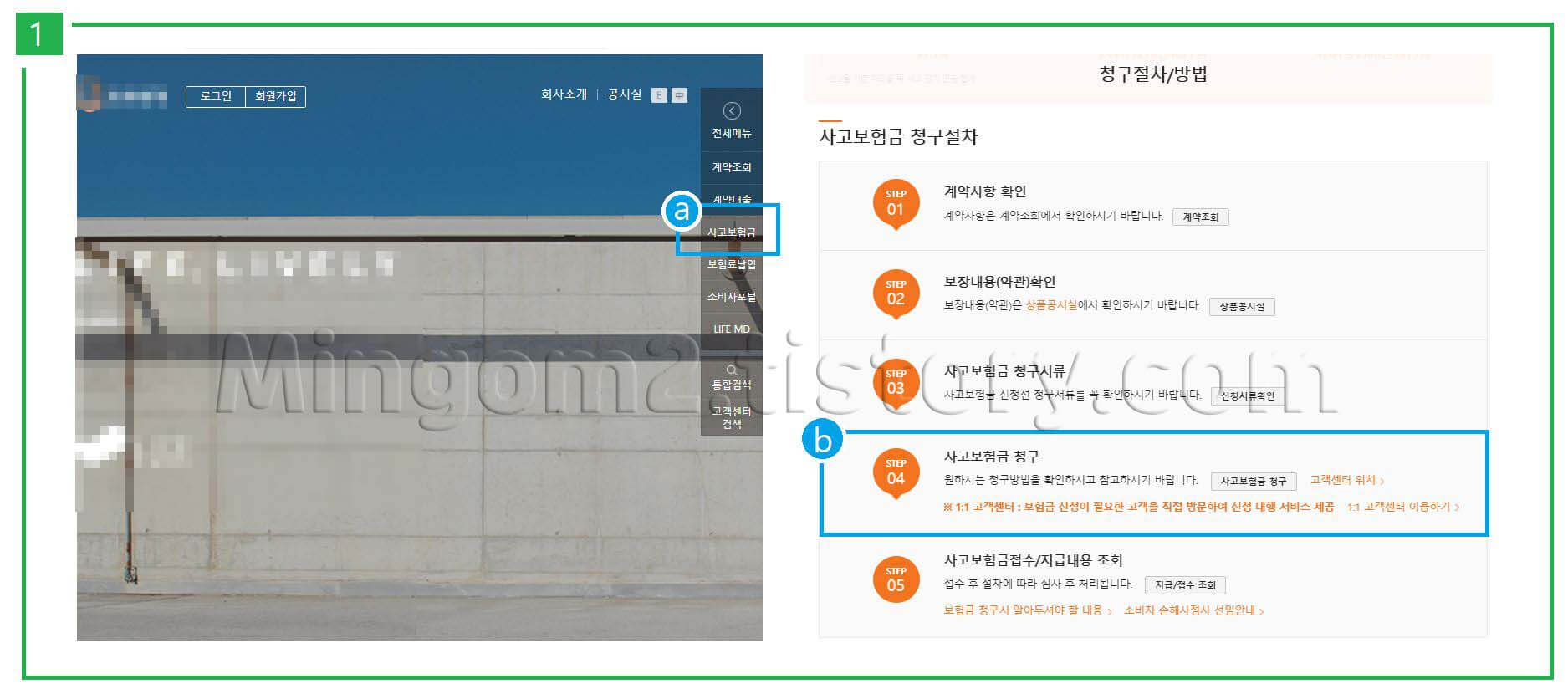Click the 계약사항 확인 step title
This screenshot has width=1568, height=694.
(x=985, y=191)
